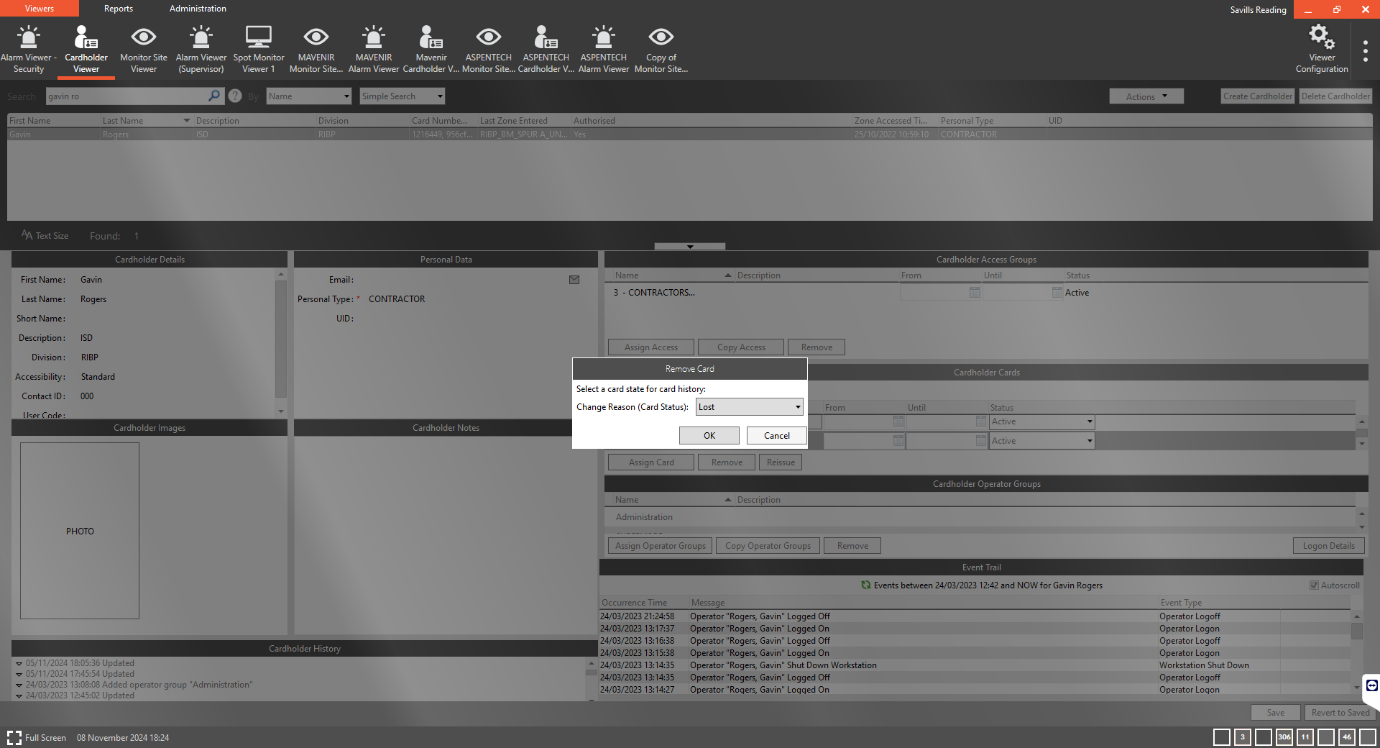Open Alarm Viewer (Supervisor)

tap(201, 50)
